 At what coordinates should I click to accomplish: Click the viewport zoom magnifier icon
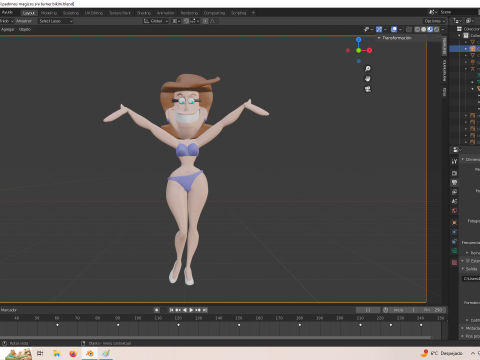click(x=367, y=68)
